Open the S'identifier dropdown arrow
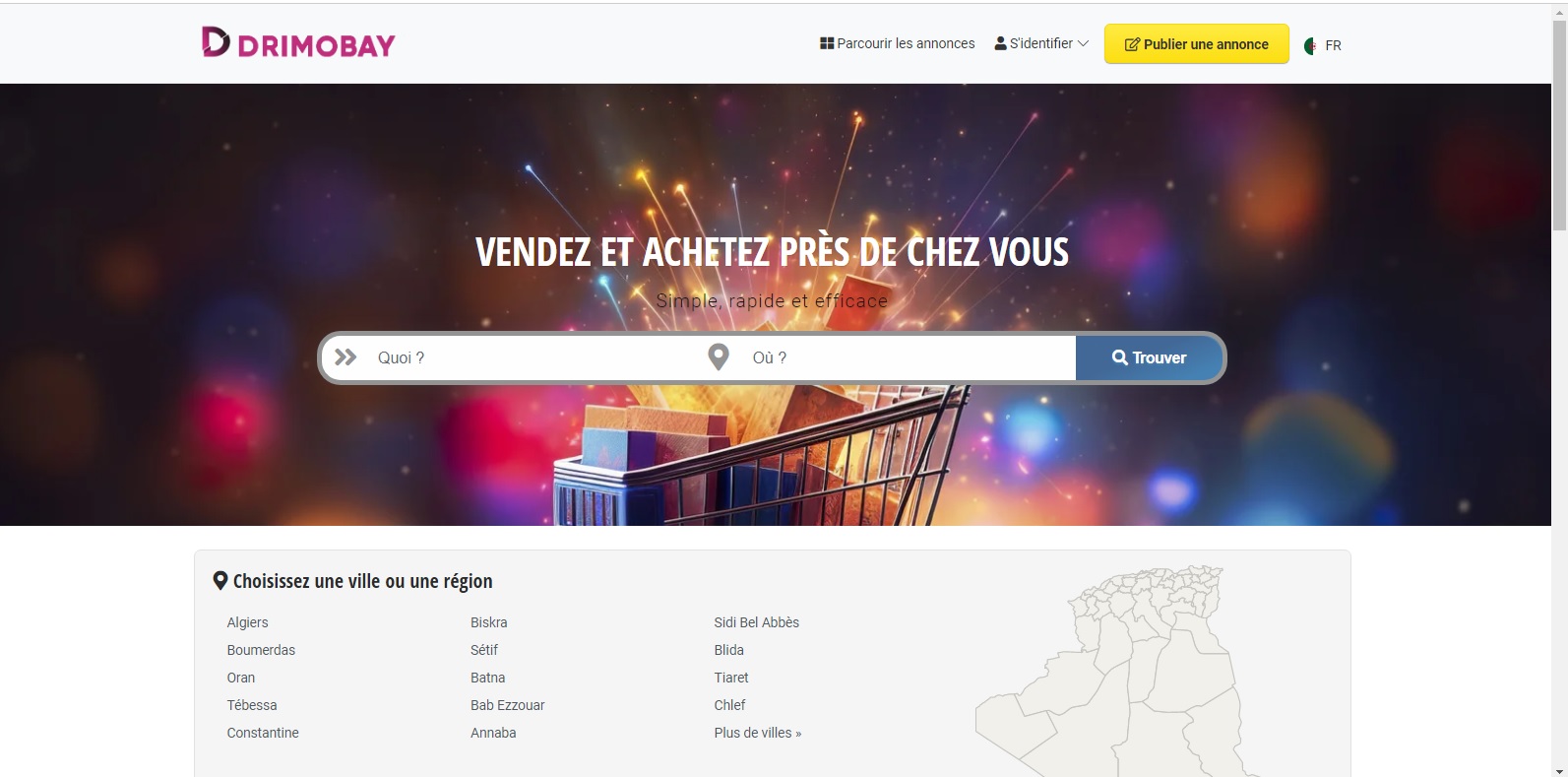The image size is (1568, 777). [1084, 43]
